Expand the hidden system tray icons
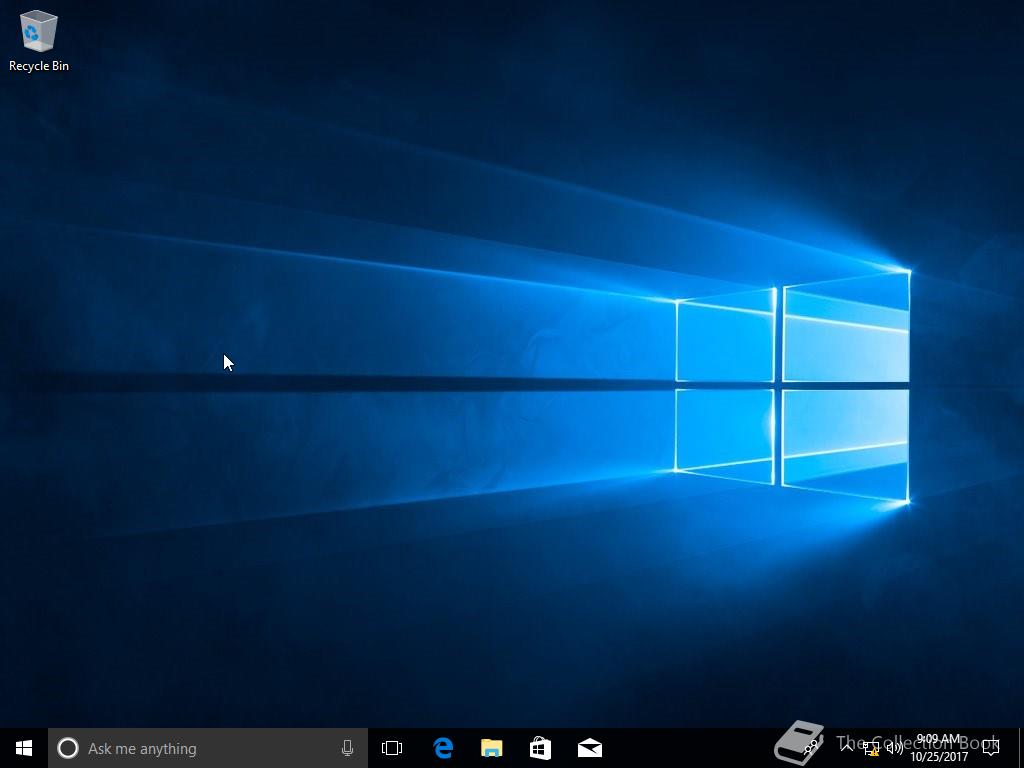 point(847,748)
